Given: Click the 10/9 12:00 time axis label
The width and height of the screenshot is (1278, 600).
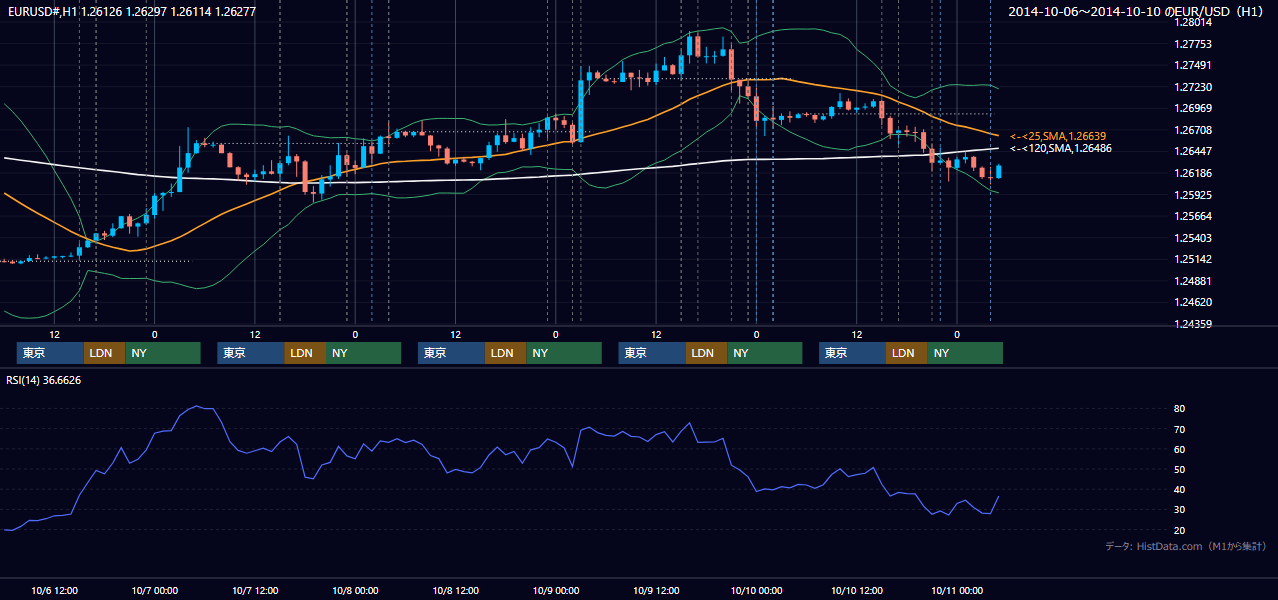Looking at the screenshot, I should click(656, 590).
